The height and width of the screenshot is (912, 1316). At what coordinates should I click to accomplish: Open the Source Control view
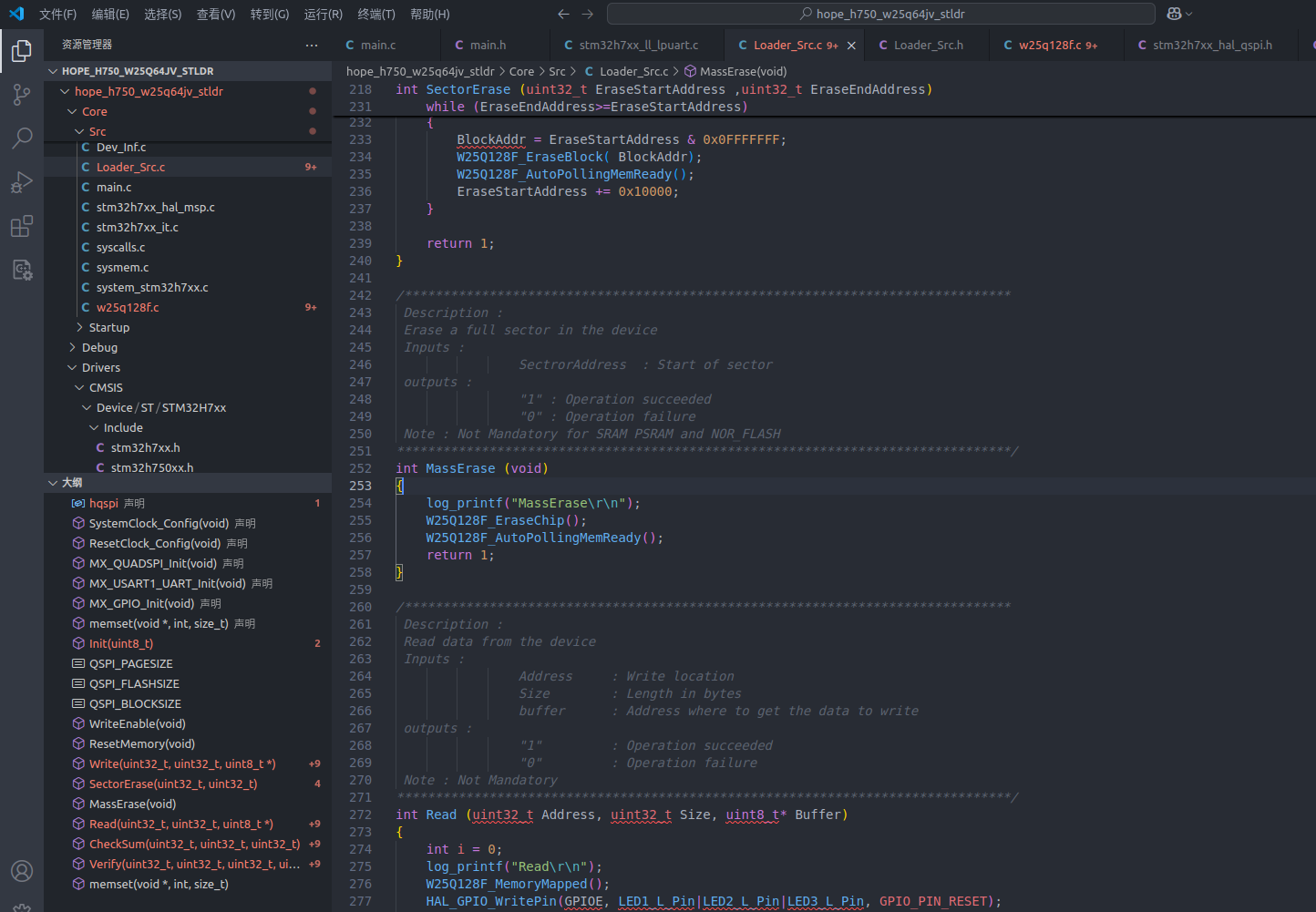21,95
